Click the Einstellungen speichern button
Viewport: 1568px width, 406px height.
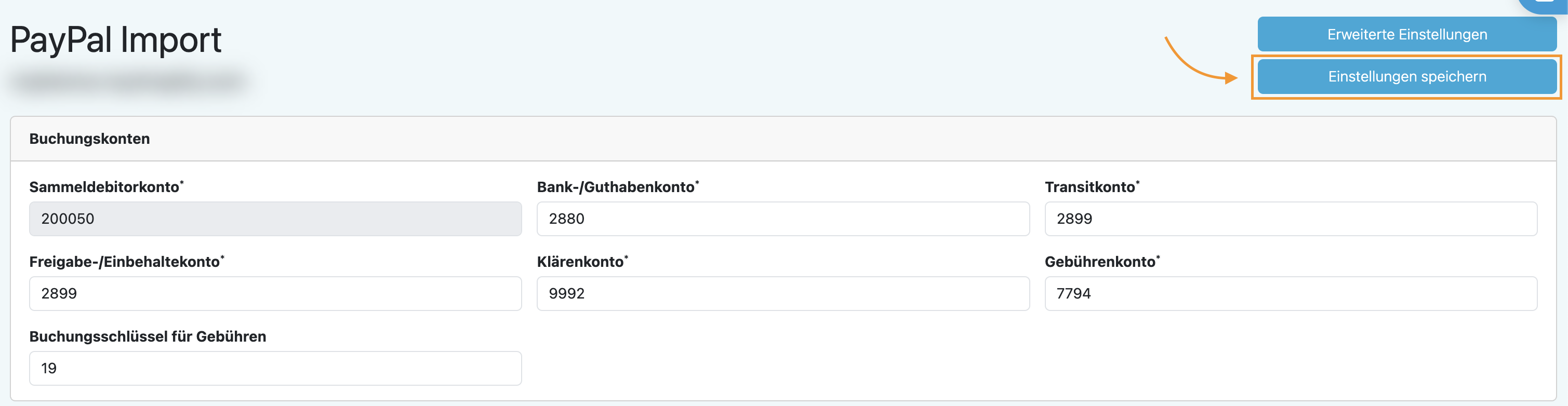[1406, 77]
